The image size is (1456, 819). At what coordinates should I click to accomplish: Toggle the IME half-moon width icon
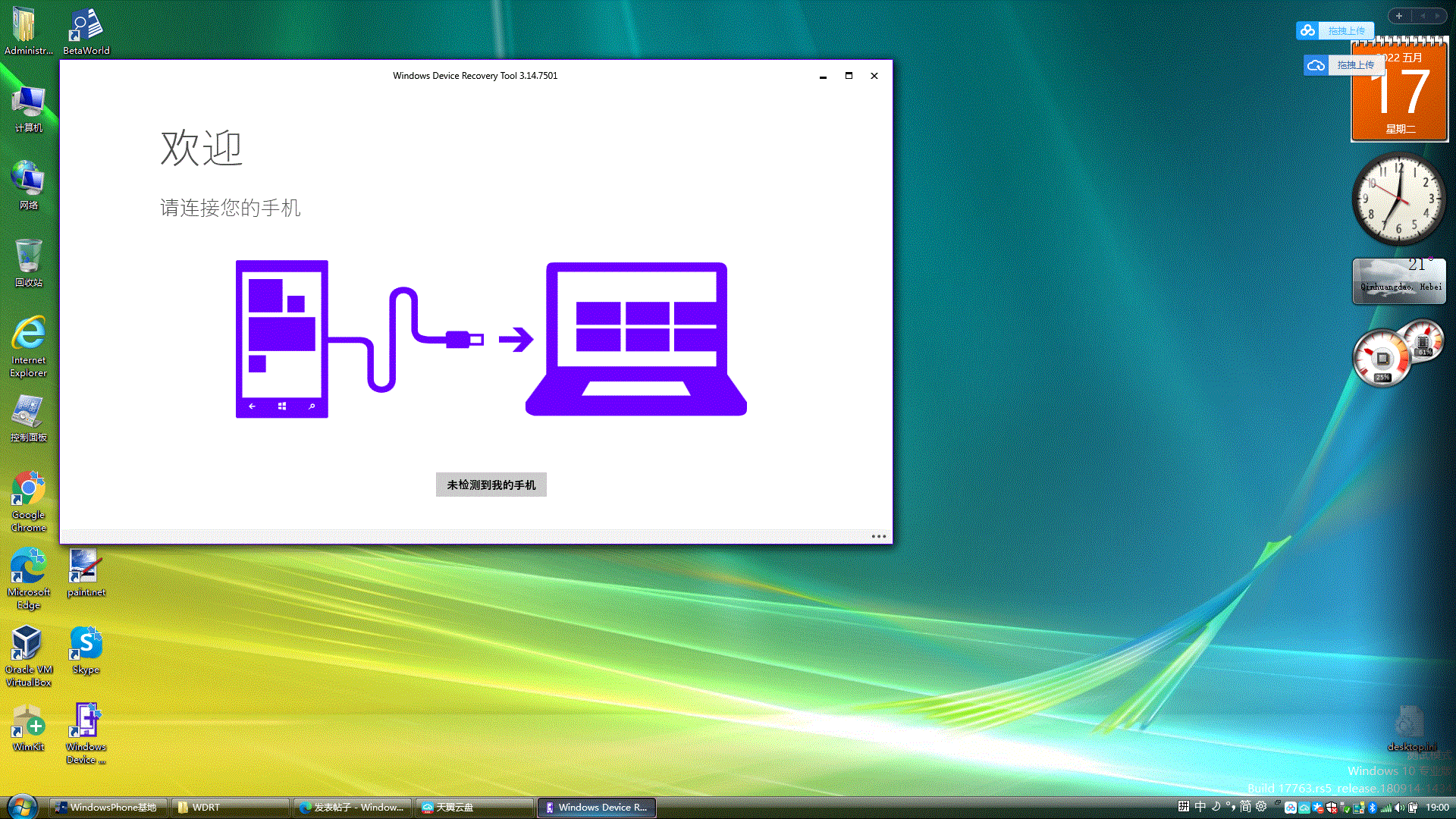1216,807
